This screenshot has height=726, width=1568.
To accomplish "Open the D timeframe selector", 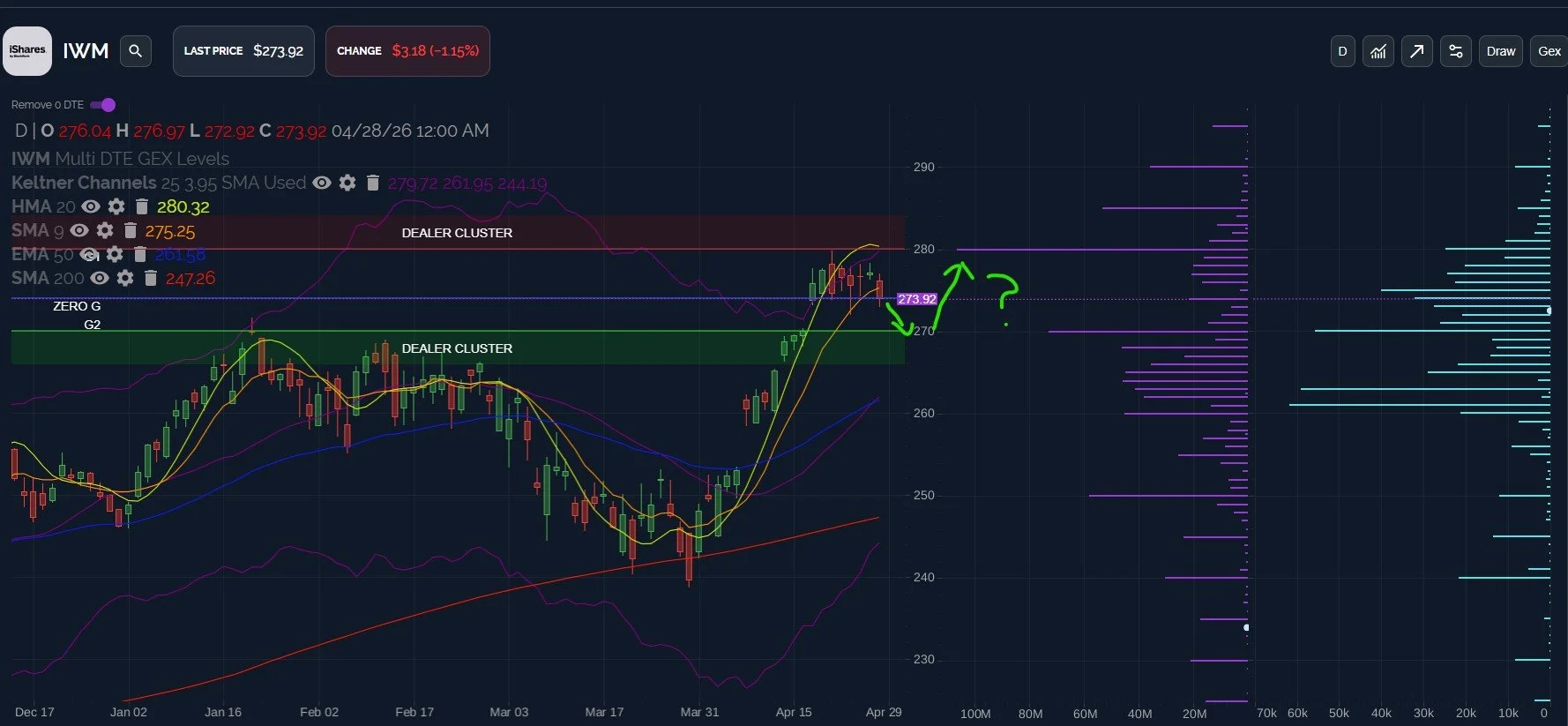I will [x=1342, y=51].
